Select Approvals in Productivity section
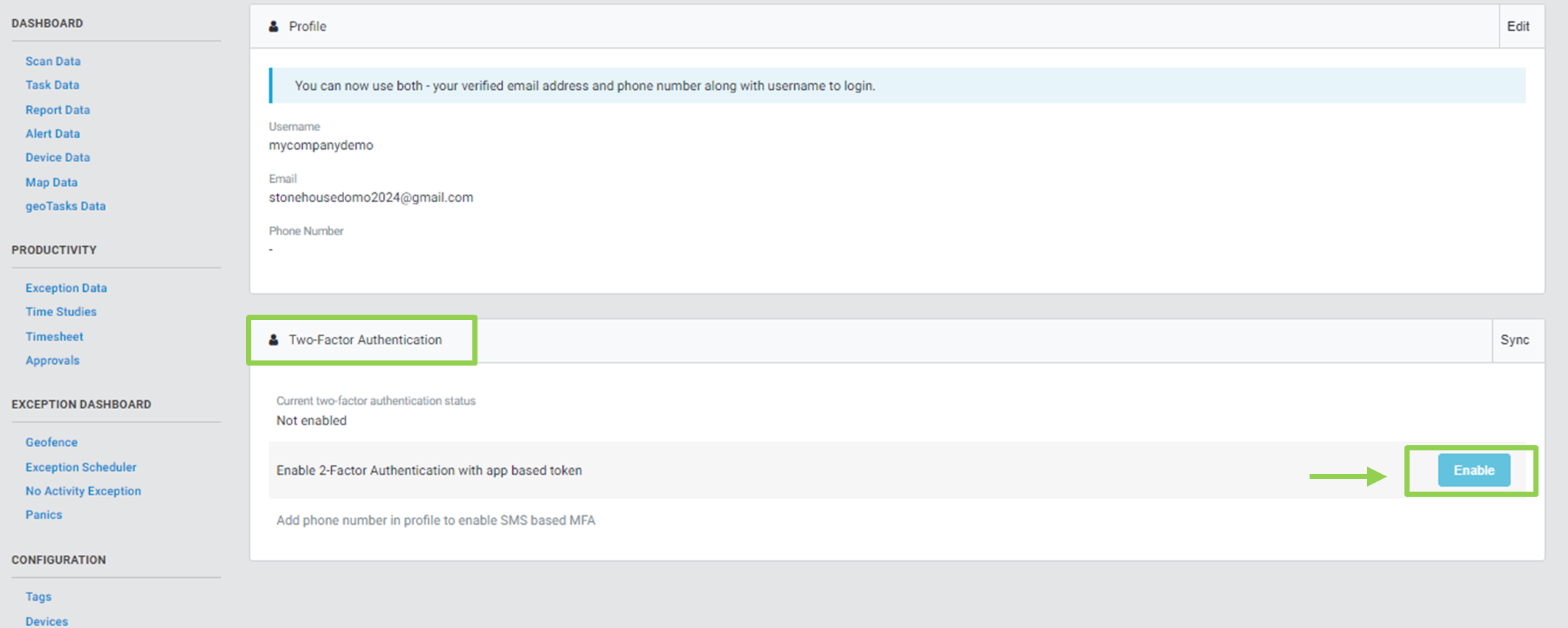This screenshot has width=1568, height=628. (52, 360)
